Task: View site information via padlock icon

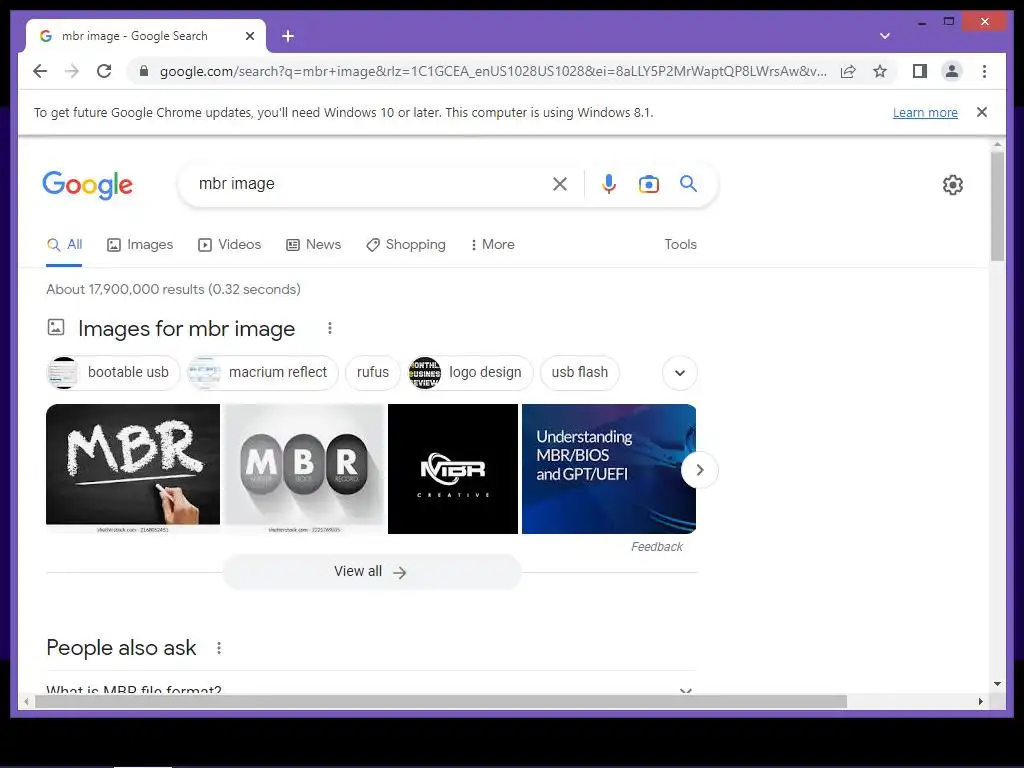Action: [144, 71]
